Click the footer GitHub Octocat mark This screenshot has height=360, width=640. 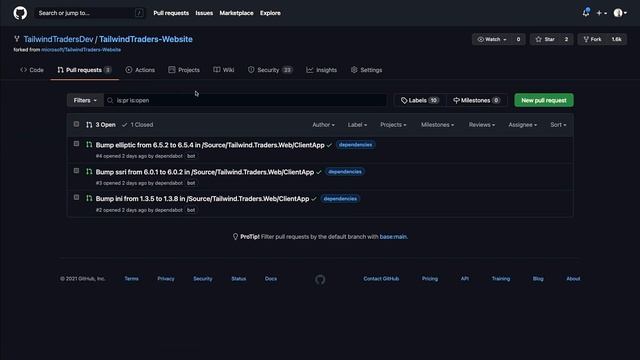320,279
